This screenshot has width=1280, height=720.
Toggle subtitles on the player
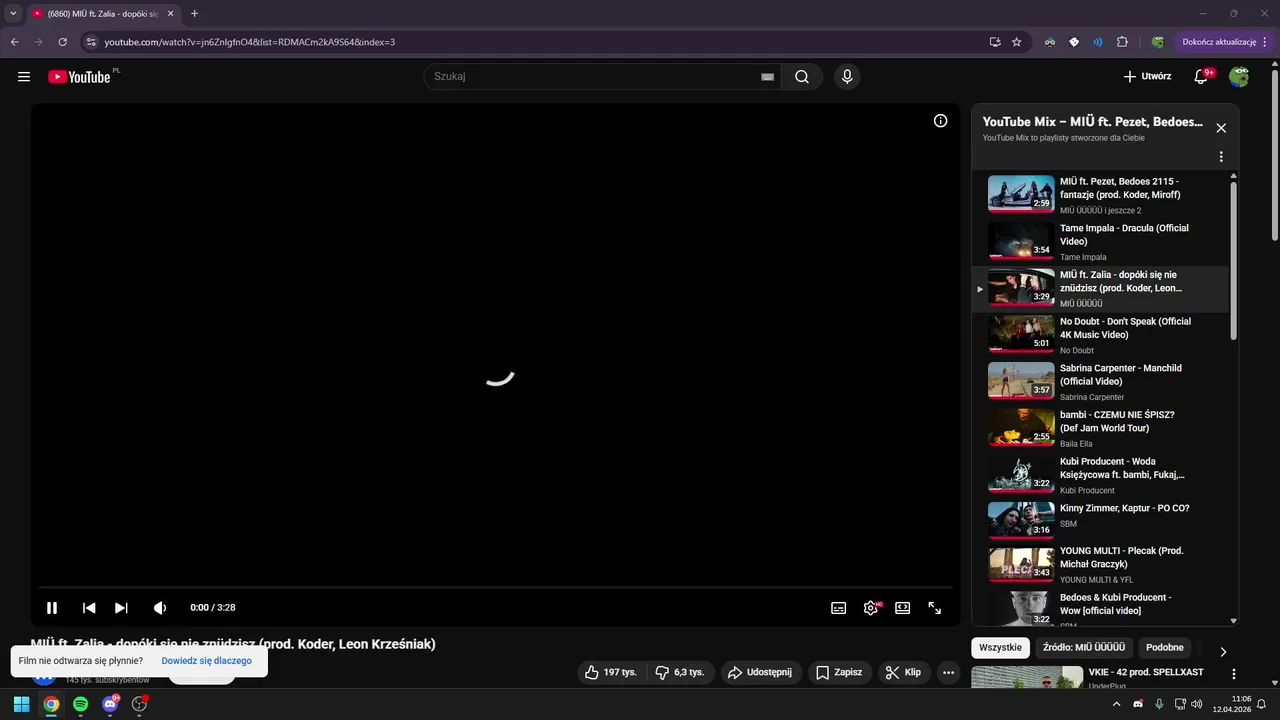click(x=838, y=608)
